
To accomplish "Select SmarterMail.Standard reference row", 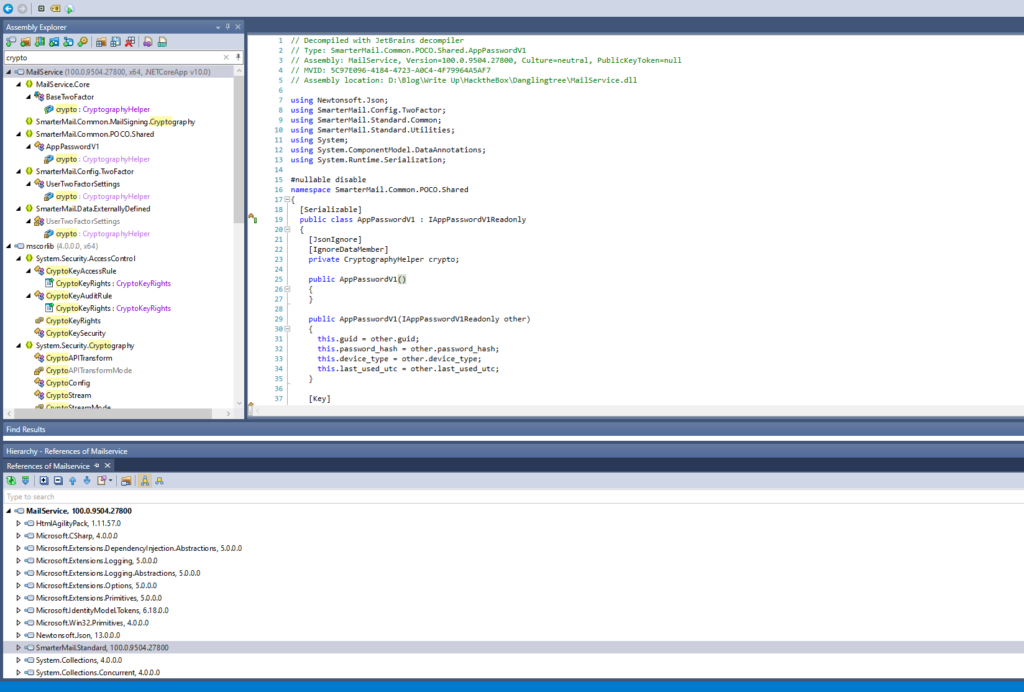I will tap(102, 648).
